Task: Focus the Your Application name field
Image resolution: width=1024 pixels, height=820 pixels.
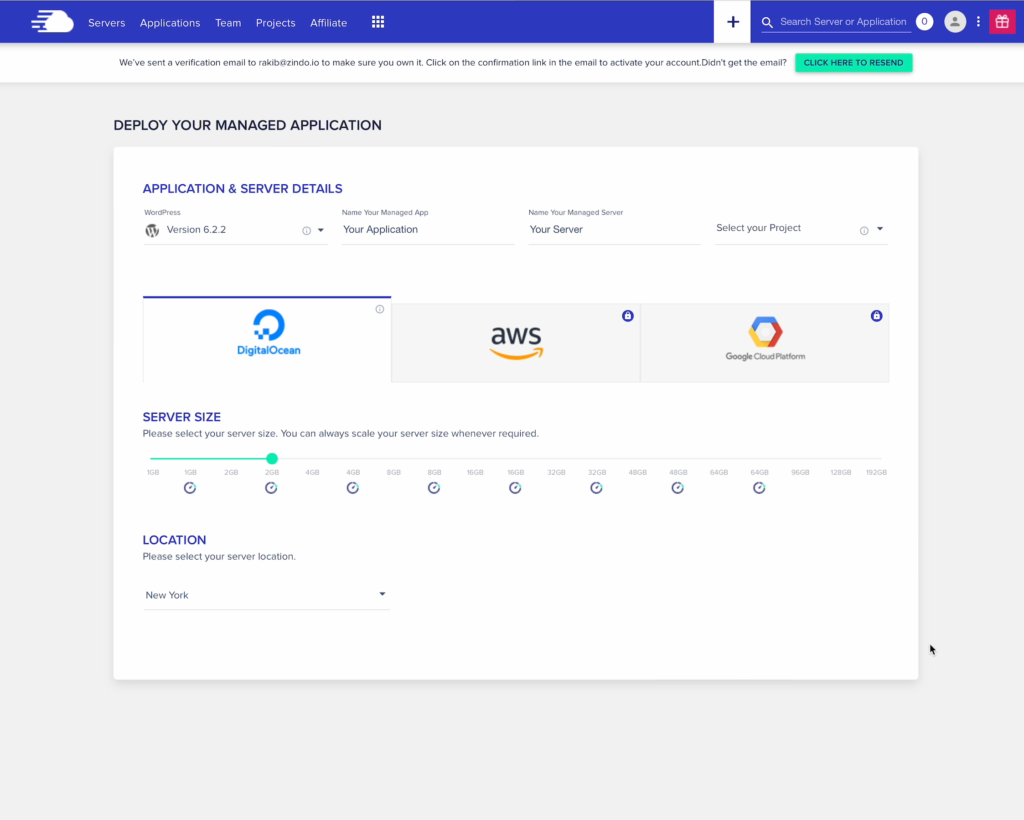Action: tap(428, 230)
